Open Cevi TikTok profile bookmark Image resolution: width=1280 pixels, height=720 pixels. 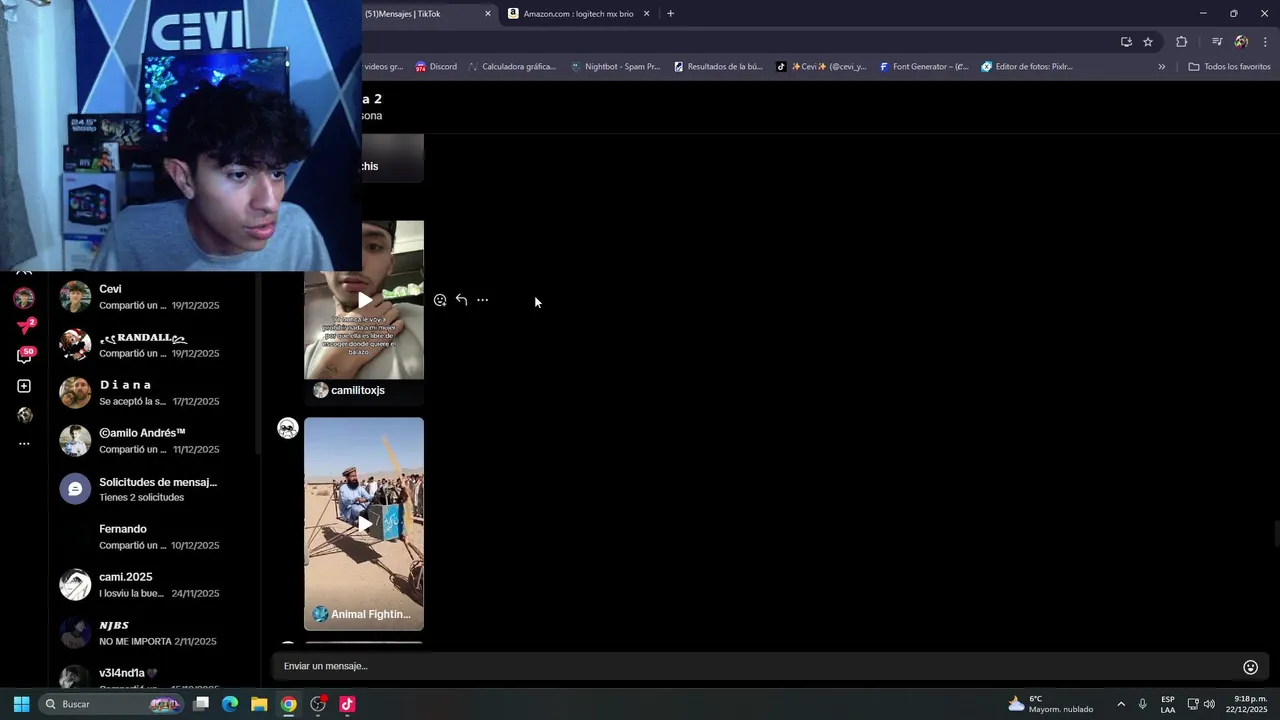821,67
